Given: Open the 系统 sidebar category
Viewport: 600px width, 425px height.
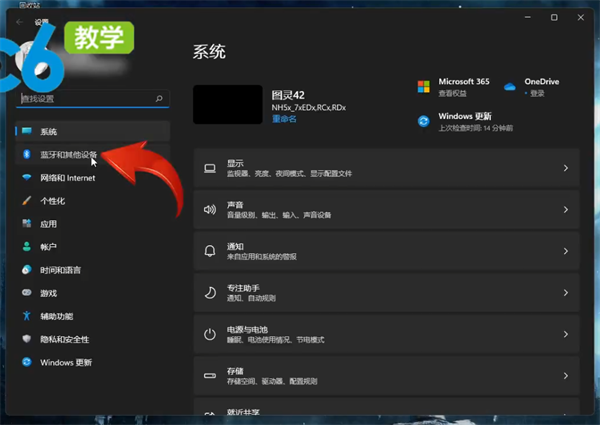Looking at the screenshot, I should click(x=93, y=132).
